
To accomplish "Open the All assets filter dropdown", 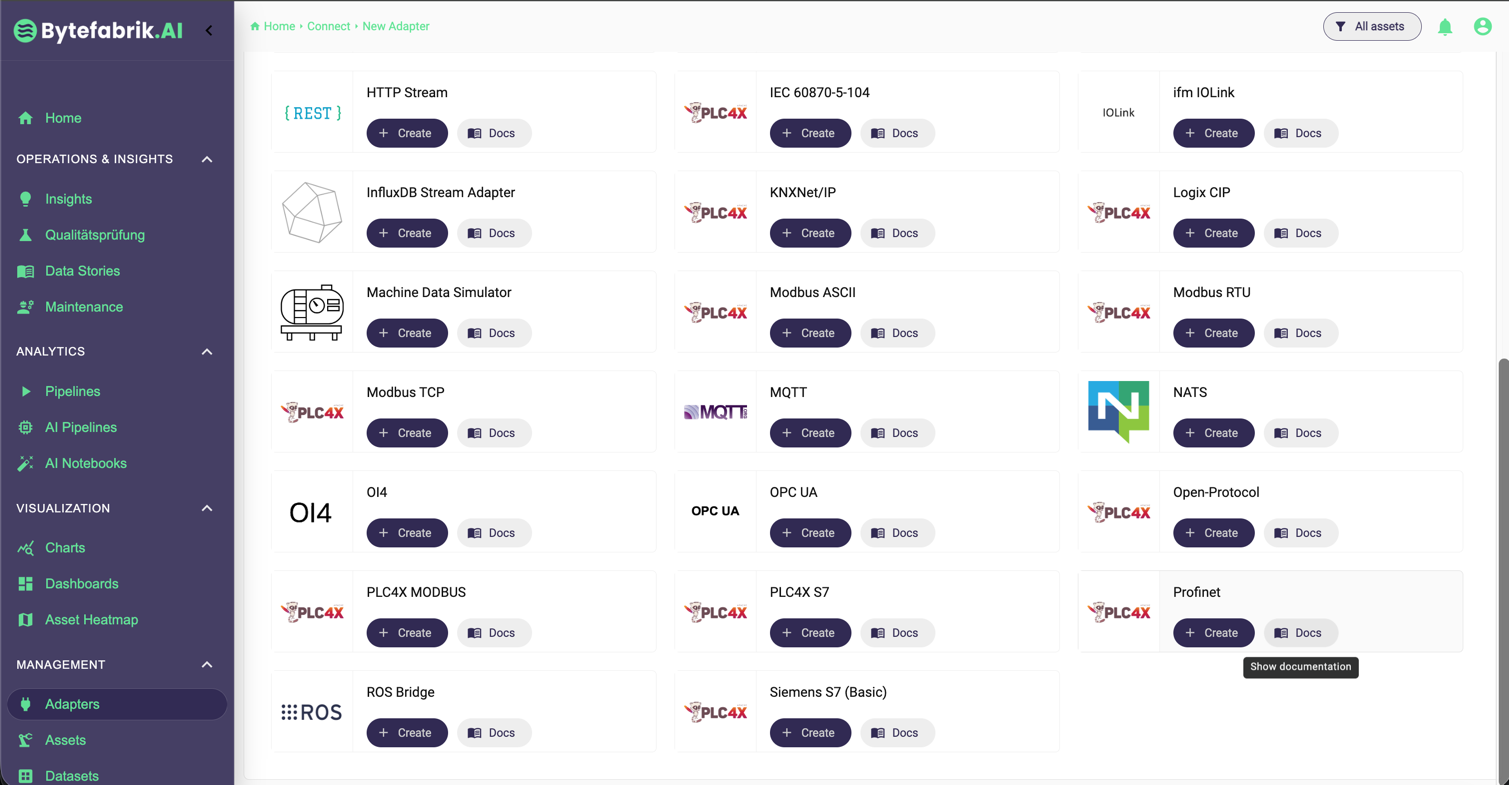I will [x=1371, y=27].
